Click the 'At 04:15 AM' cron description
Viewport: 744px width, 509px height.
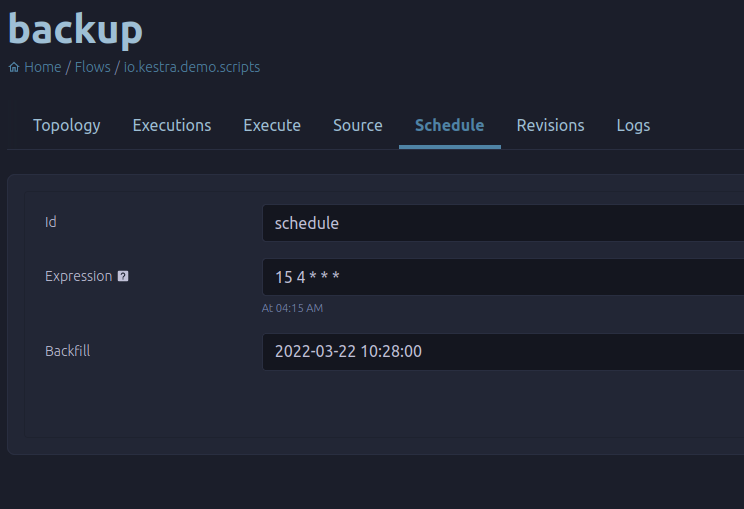click(292, 308)
